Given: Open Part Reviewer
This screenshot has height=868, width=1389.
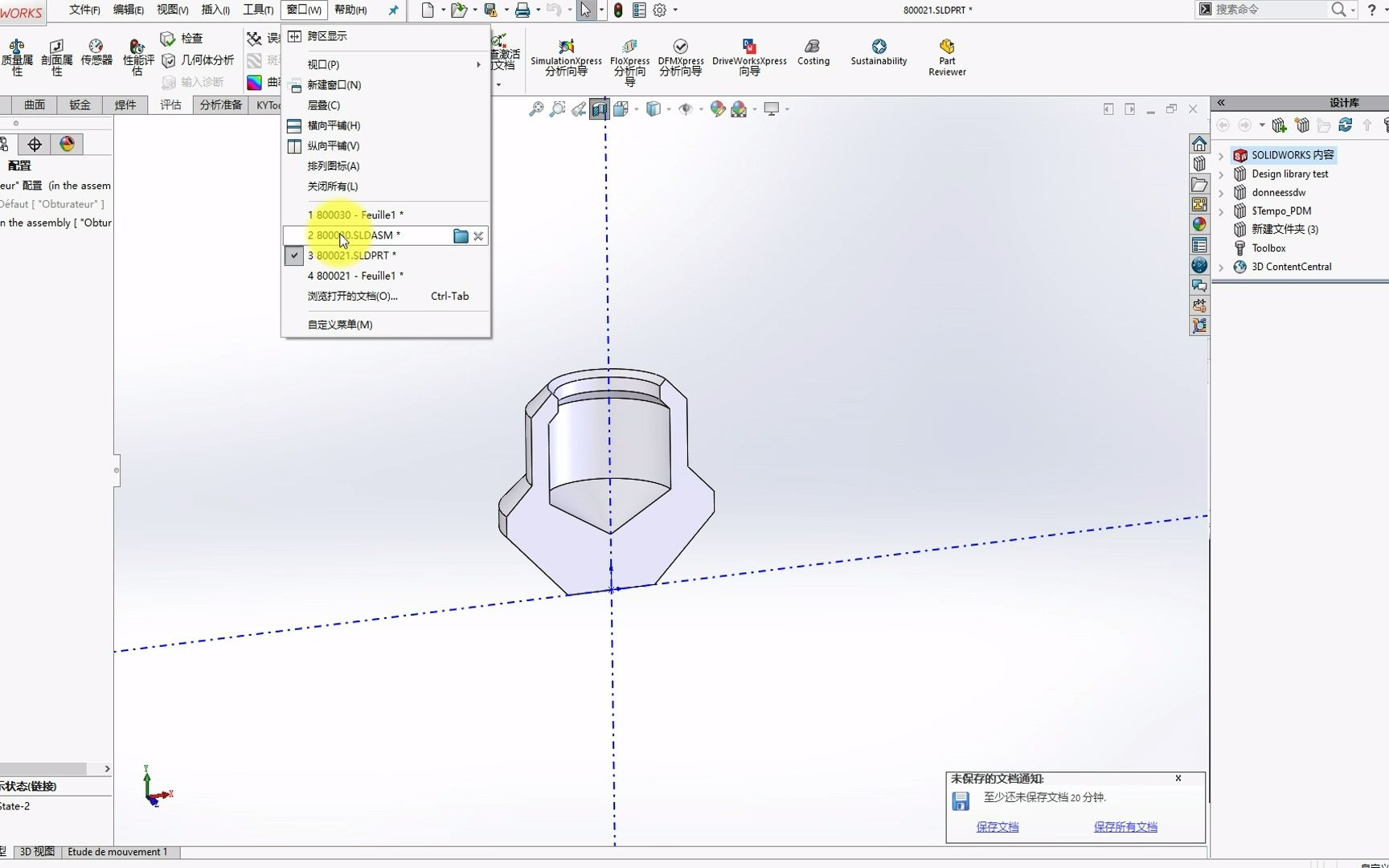Looking at the screenshot, I should point(946,56).
